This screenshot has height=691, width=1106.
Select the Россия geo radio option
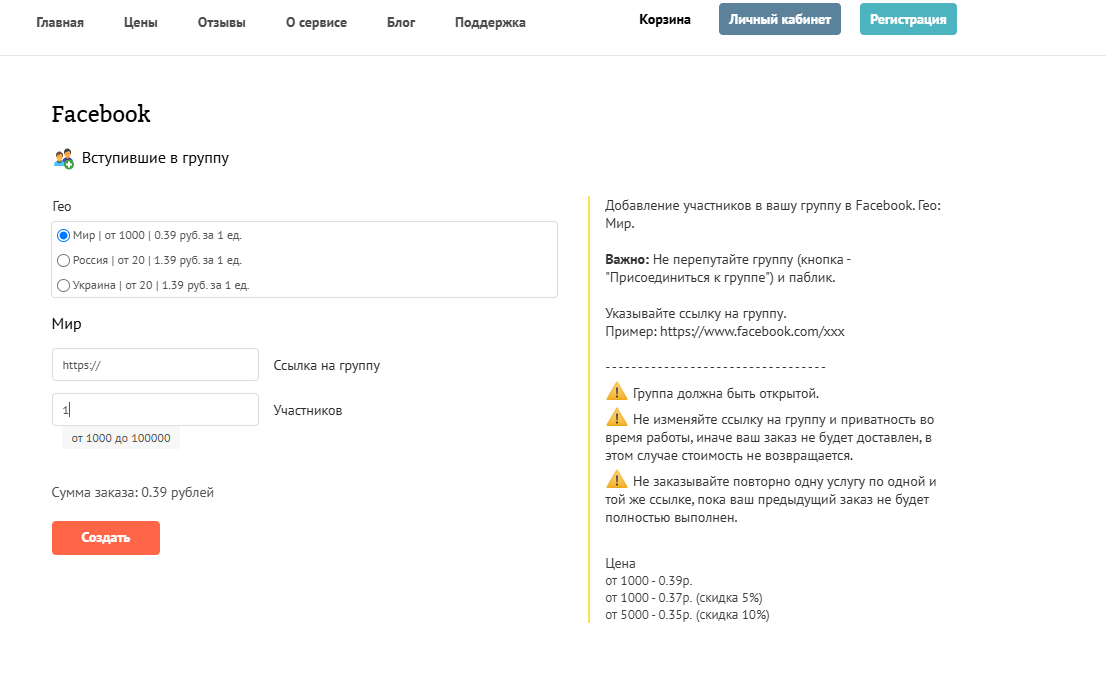click(x=63, y=261)
